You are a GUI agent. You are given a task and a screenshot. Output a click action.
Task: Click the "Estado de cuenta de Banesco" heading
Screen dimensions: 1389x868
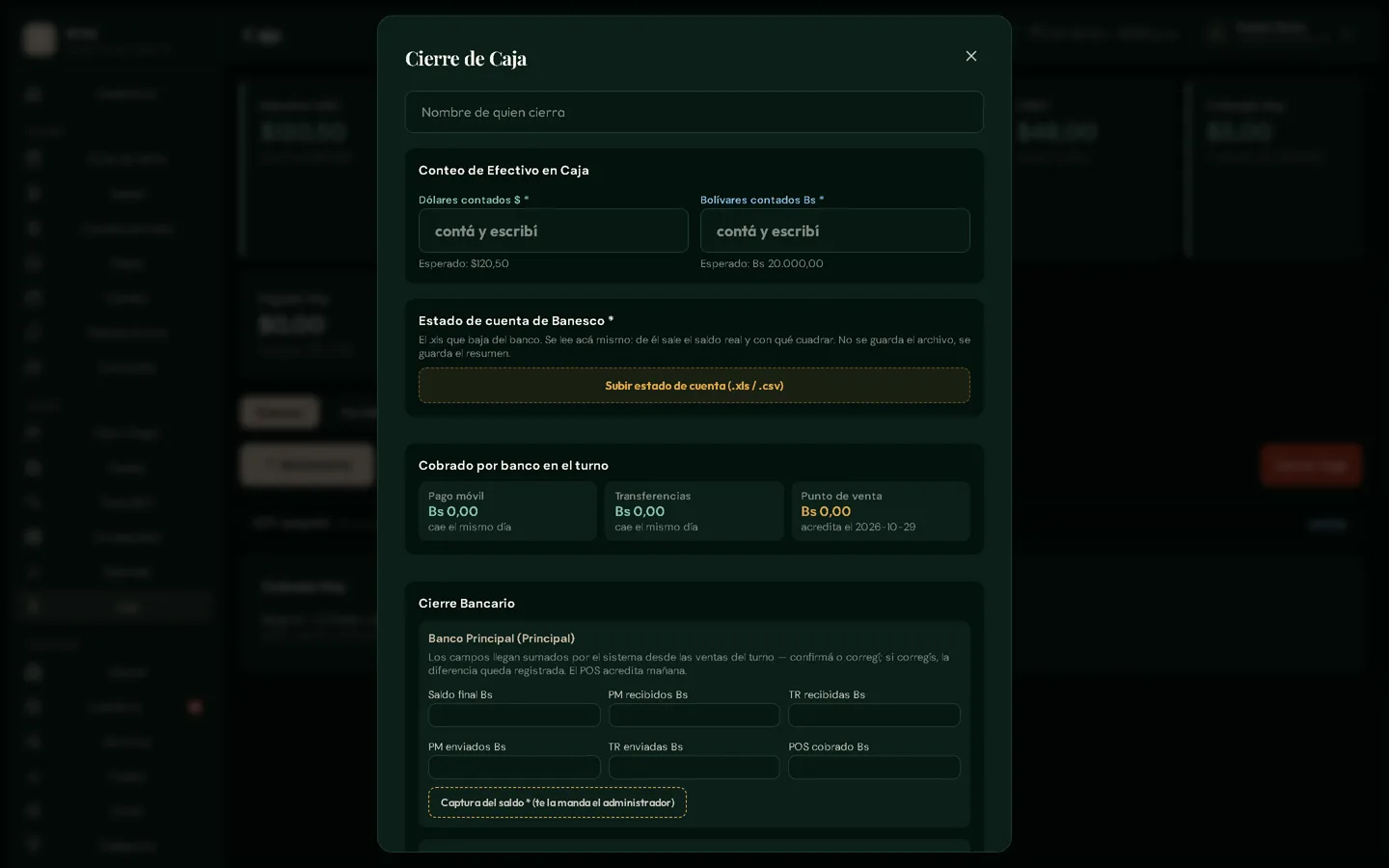pos(516,320)
